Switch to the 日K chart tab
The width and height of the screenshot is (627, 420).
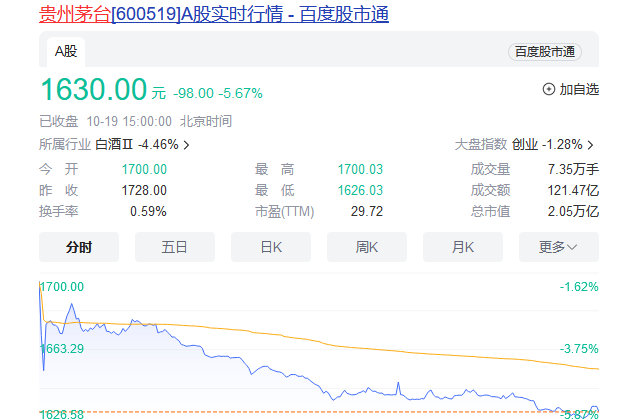tap(271, 247)
